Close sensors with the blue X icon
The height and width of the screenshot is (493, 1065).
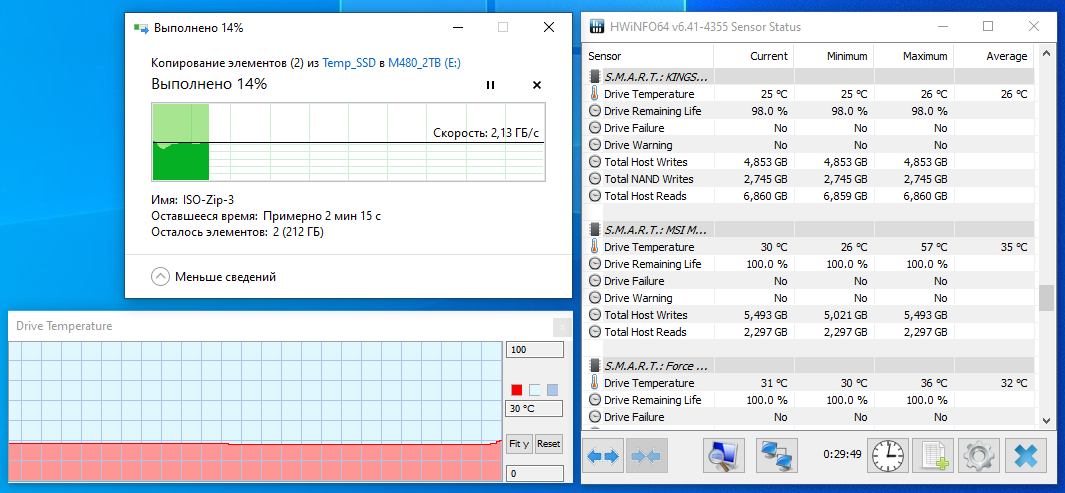click(x=1026, y=456)
